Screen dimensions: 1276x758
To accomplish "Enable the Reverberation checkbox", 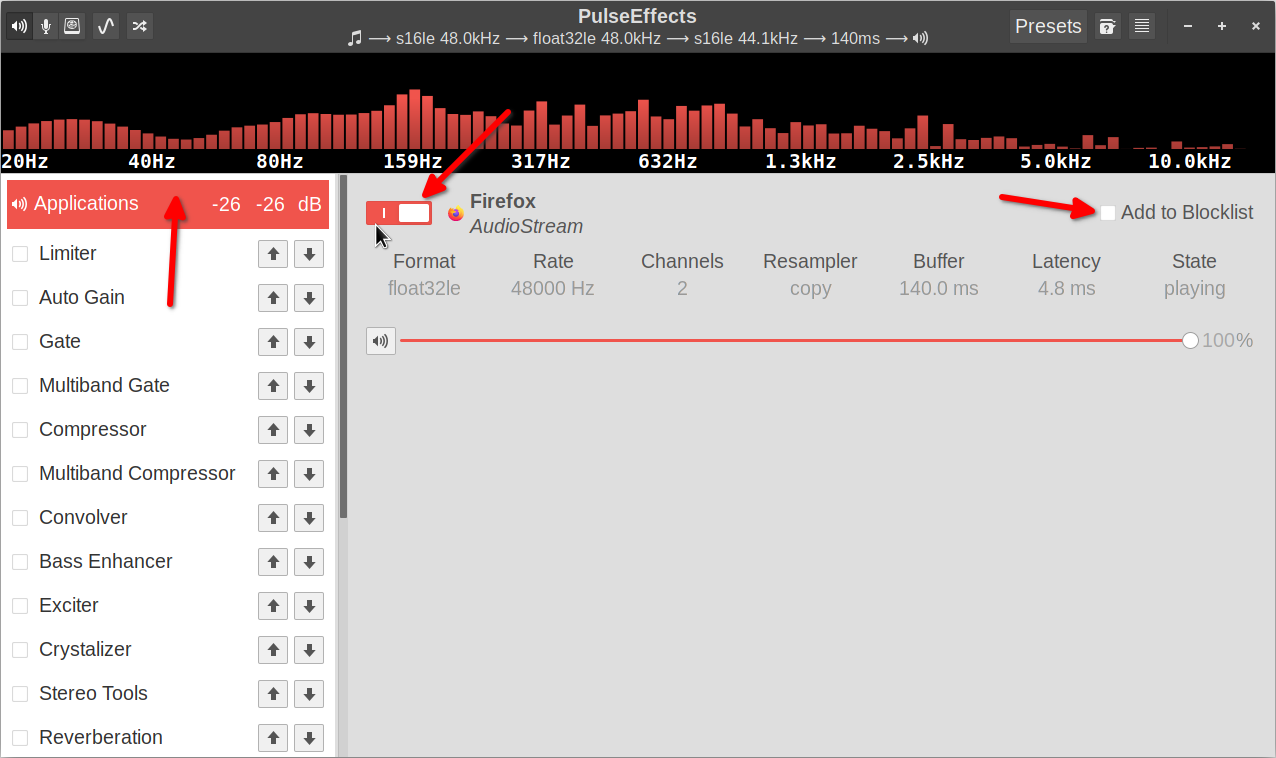I will point(20,738).
